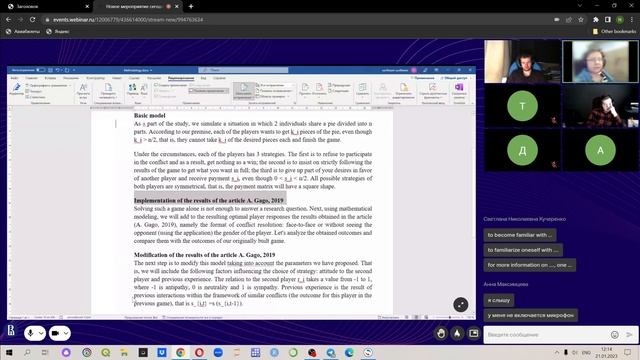Click the Track Changes icon in Word ribbon
This screenshot has width=640, height=360.
(x=243, y=90)
